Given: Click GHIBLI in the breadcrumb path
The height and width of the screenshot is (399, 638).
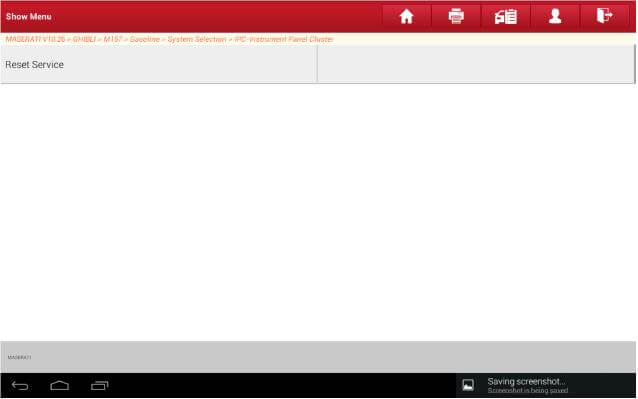Looking at the screenshot, I should pyautogui.click(x=84, y=39).
